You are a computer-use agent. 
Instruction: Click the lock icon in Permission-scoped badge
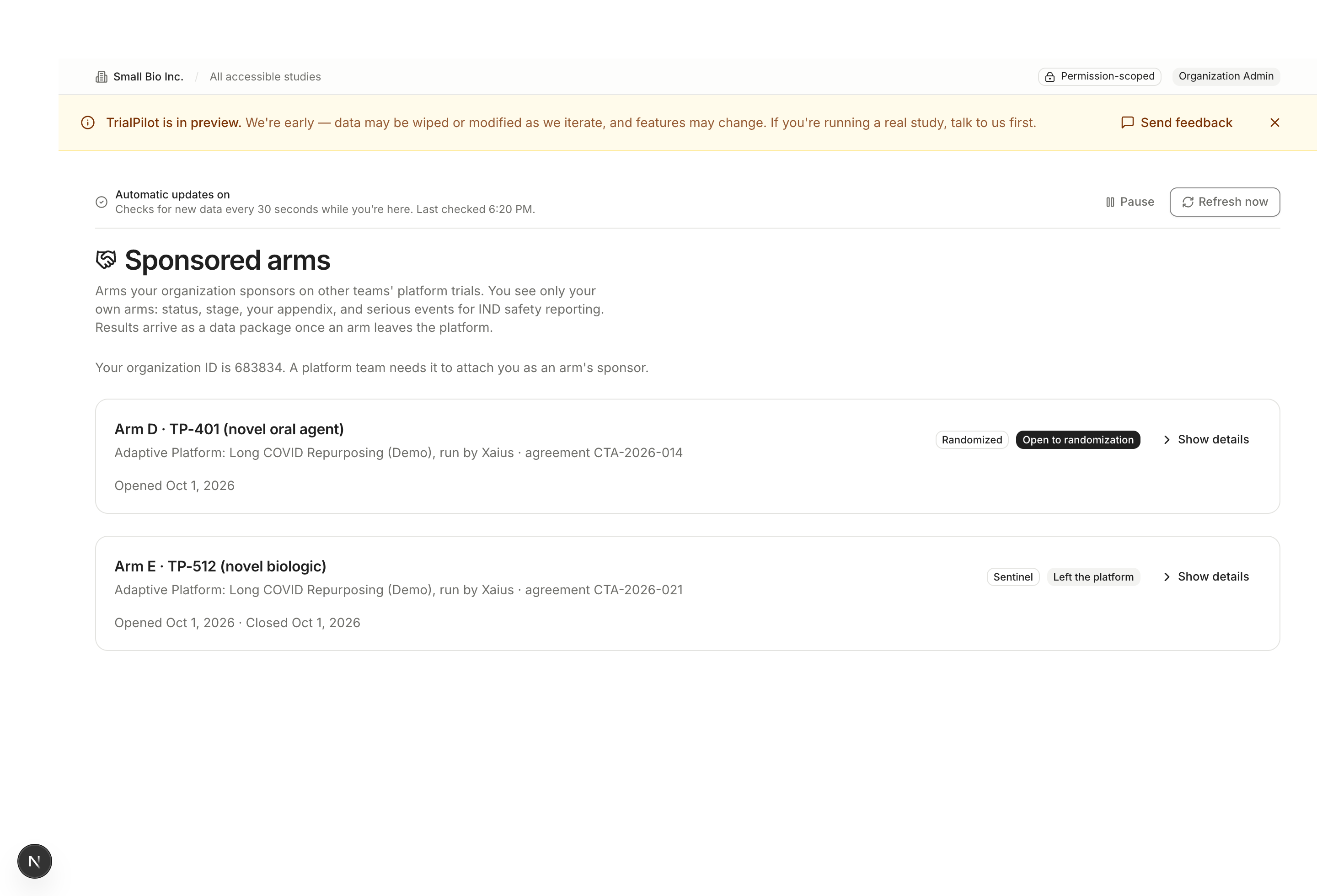[1049, 76]
